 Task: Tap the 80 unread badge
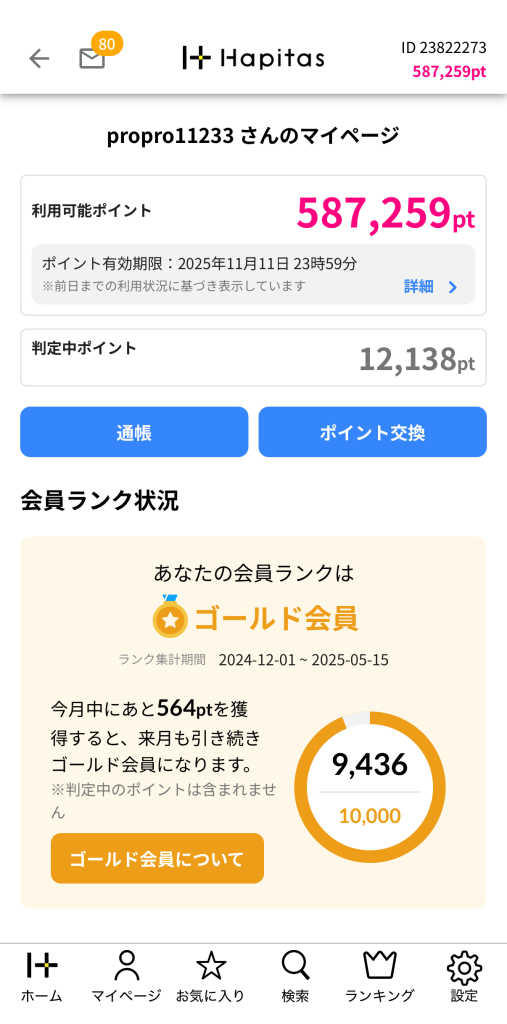(x=106, y=44)
